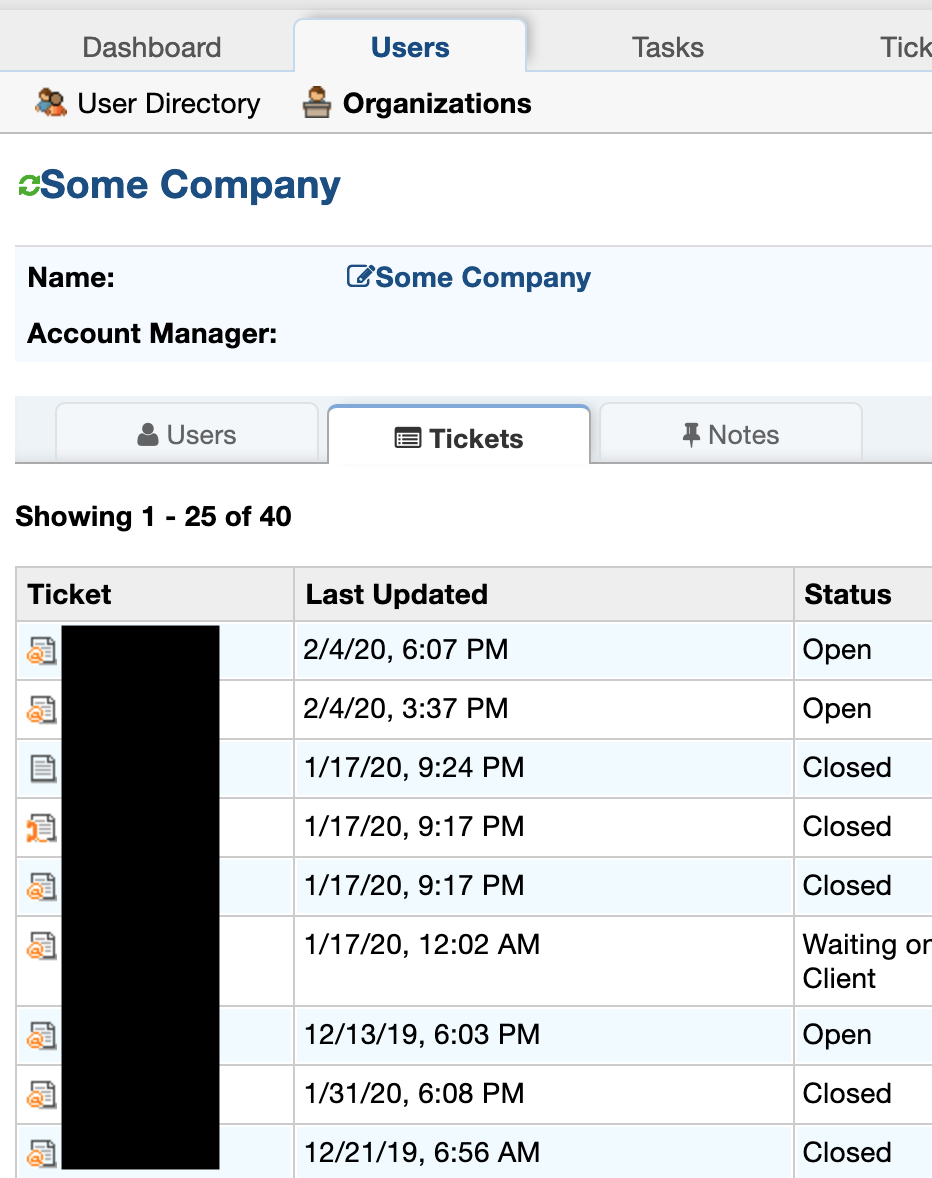Open ticket icon in the 6:07 PM row
The image size is (932, 1178).
(x=42, y=651)
